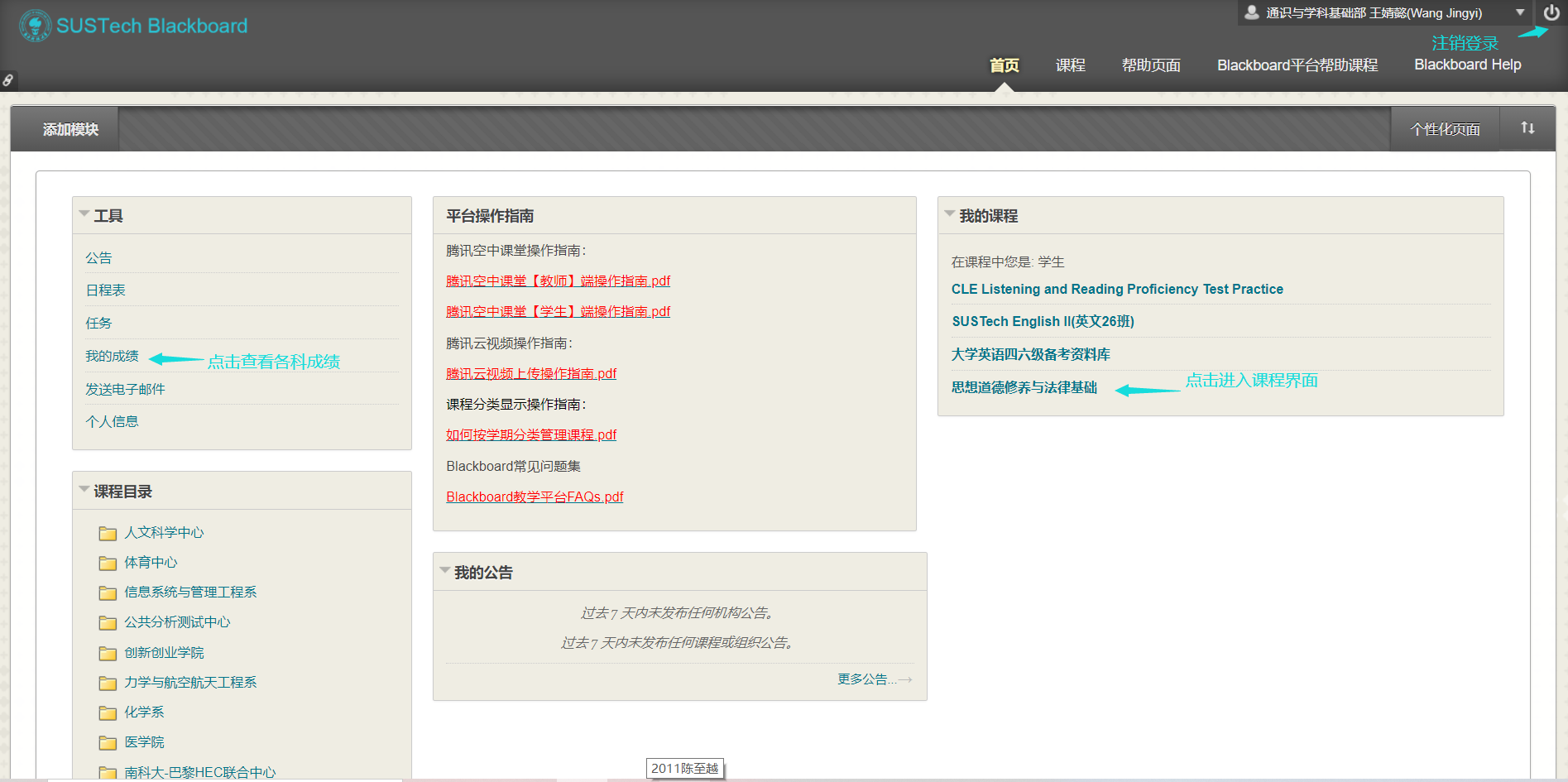Open the 人文科学中心 folder icon

(x=108, y=533)
